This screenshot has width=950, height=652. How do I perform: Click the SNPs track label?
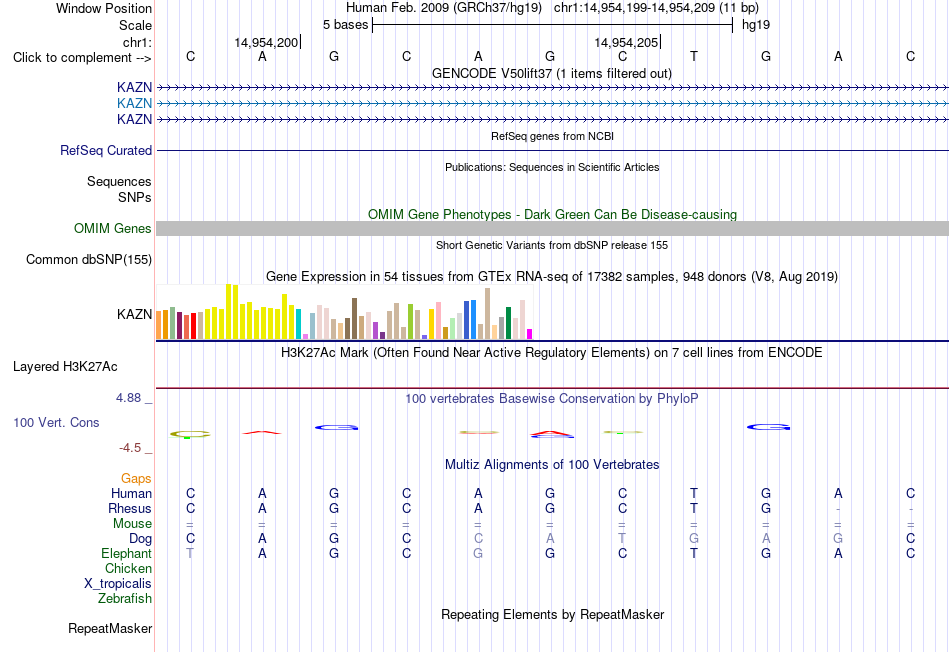click(x=135, y=198)
